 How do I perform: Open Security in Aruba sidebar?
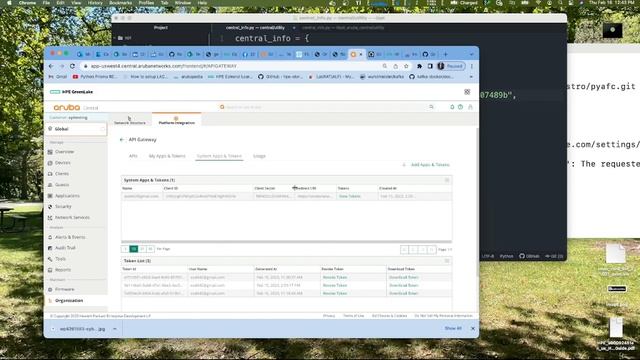pos(63,207)
